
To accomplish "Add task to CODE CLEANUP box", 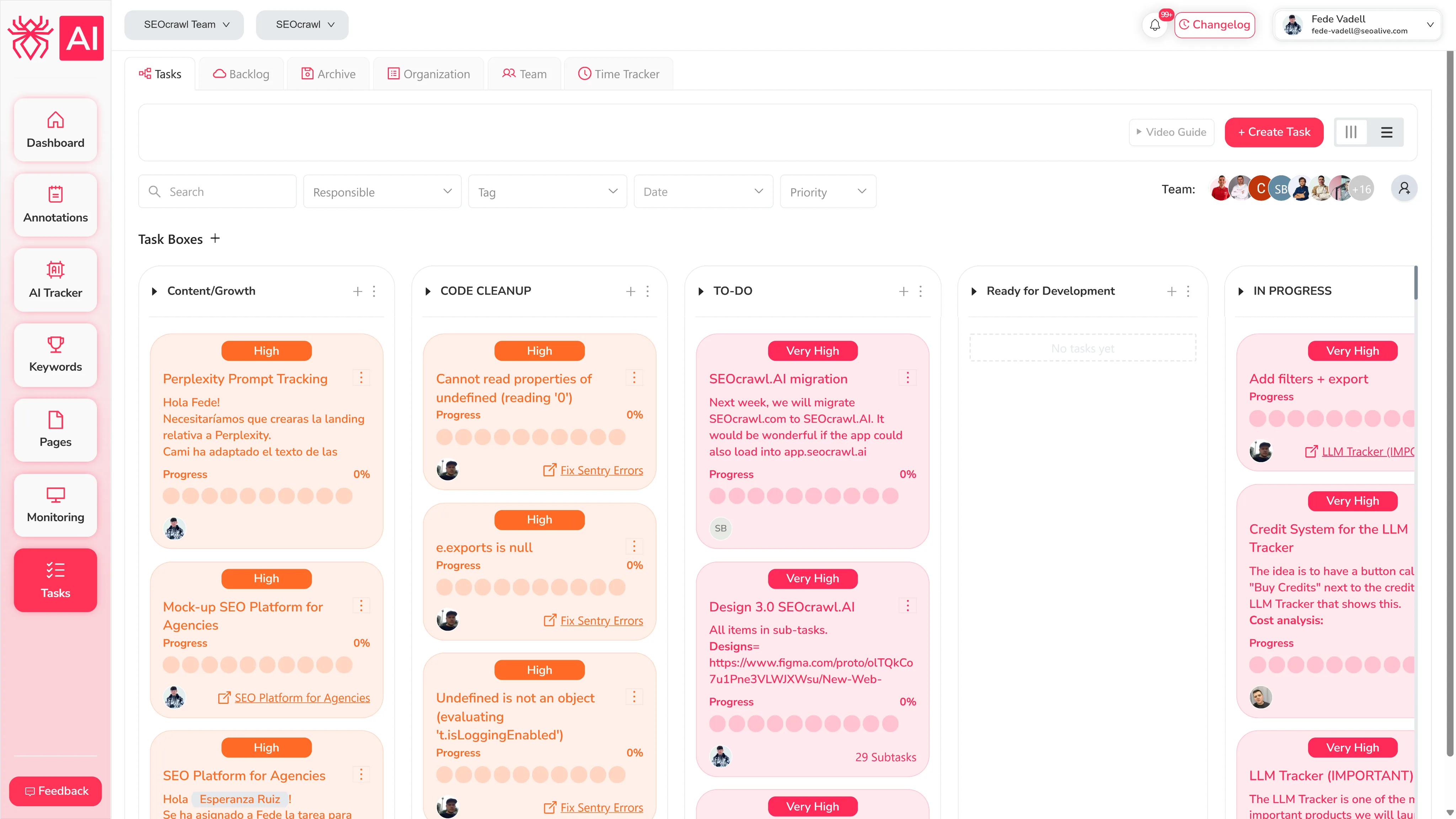I will [631, 291].
